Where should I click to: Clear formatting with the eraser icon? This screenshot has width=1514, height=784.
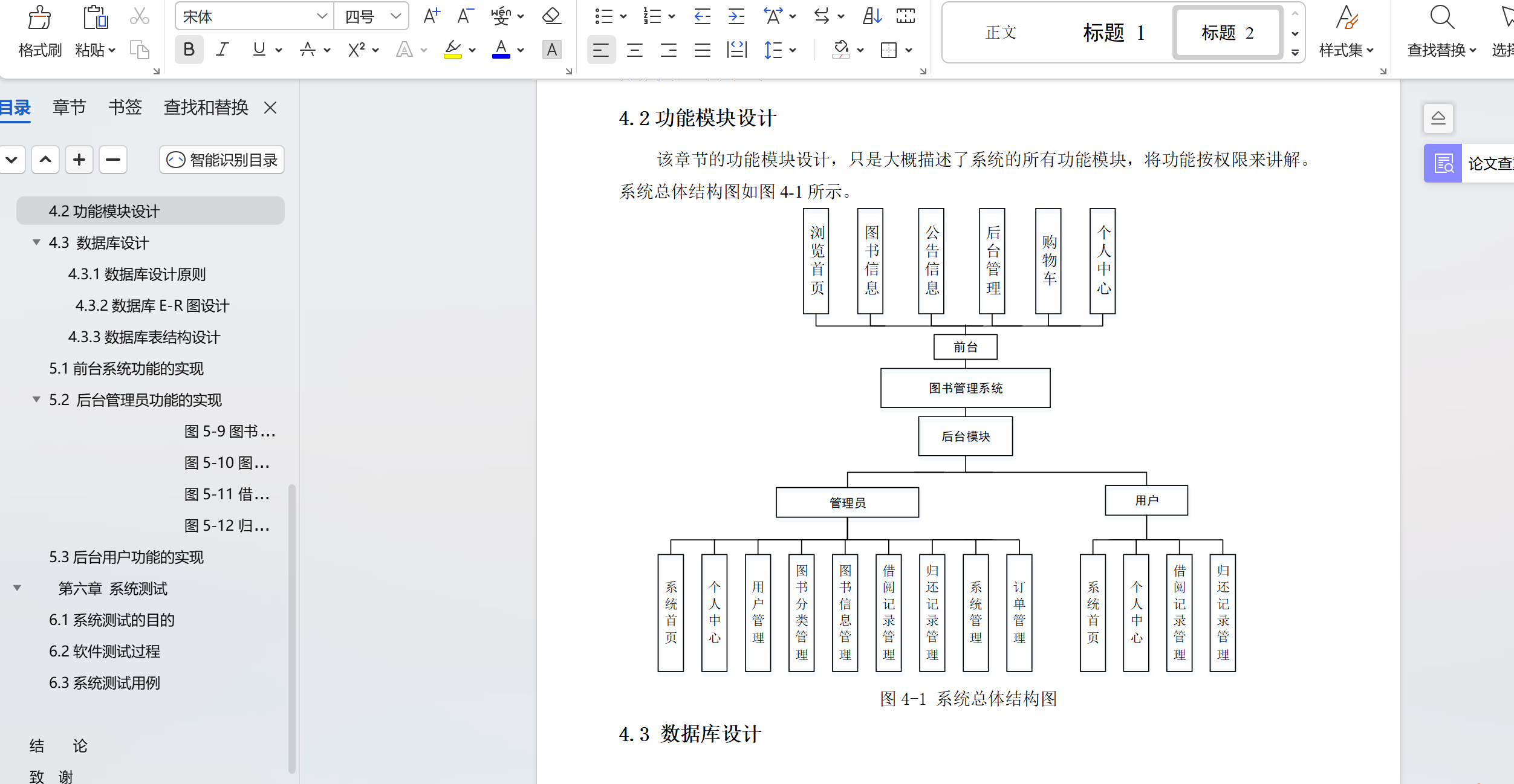(x=551, y=16)
